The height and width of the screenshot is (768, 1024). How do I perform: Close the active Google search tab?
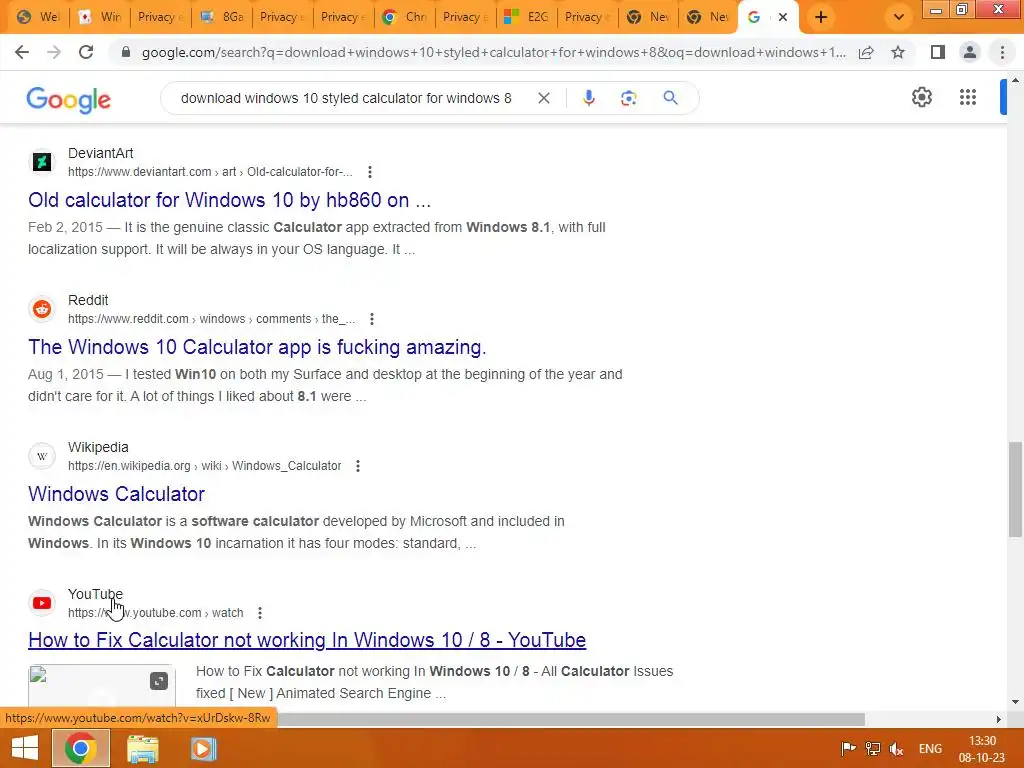tap(782, 18)
